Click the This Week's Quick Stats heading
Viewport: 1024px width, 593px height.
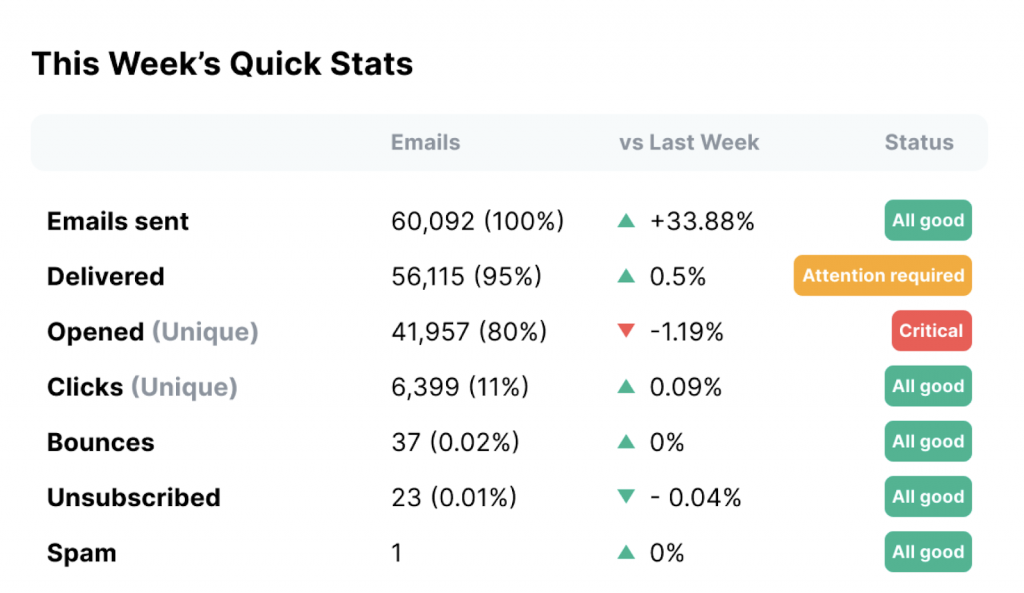[x=222, y=64]
